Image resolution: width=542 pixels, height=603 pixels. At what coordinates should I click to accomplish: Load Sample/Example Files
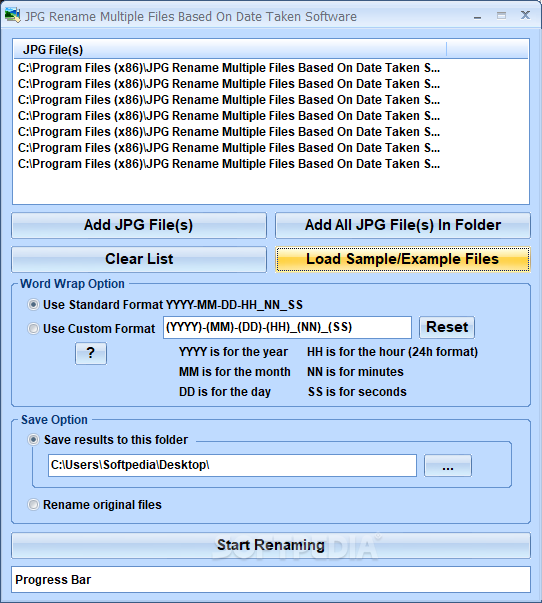pos(403,259)
